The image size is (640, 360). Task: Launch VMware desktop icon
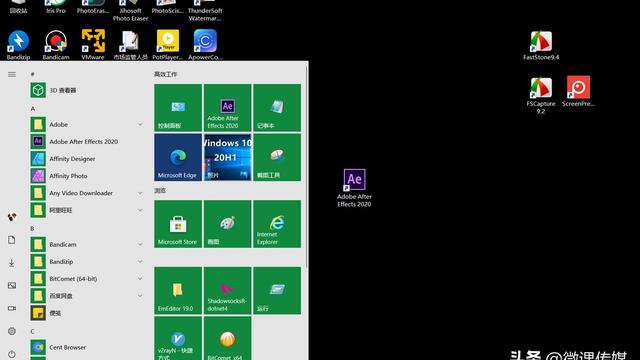(x=93, y=45)
